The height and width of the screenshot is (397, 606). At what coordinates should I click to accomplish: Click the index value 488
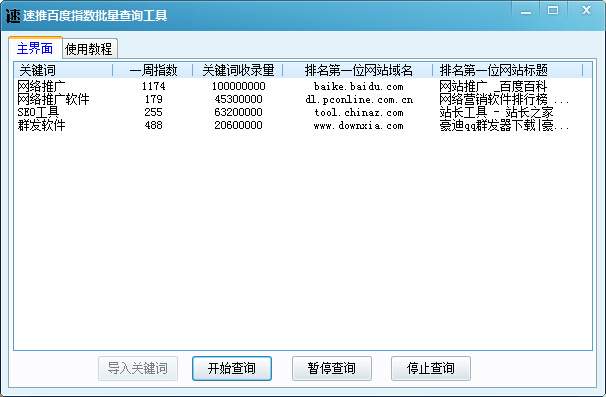click(153, 125)
